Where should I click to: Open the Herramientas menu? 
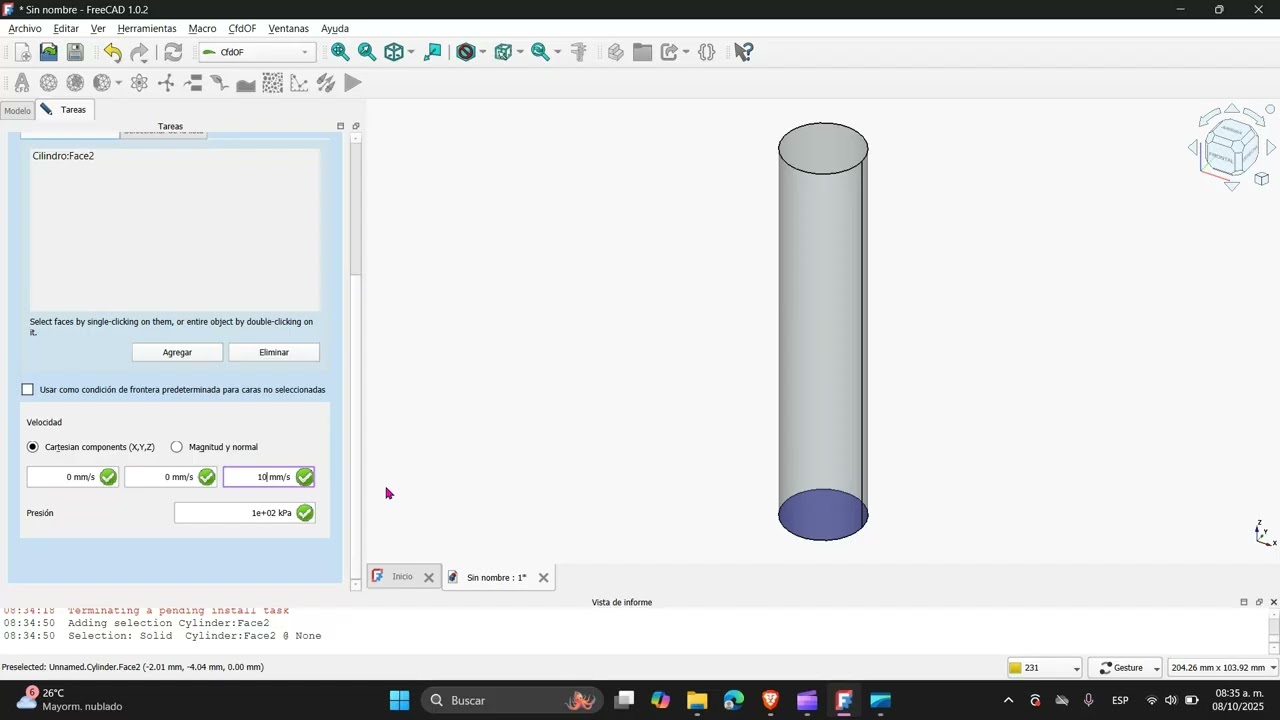[x=146, y=29]
